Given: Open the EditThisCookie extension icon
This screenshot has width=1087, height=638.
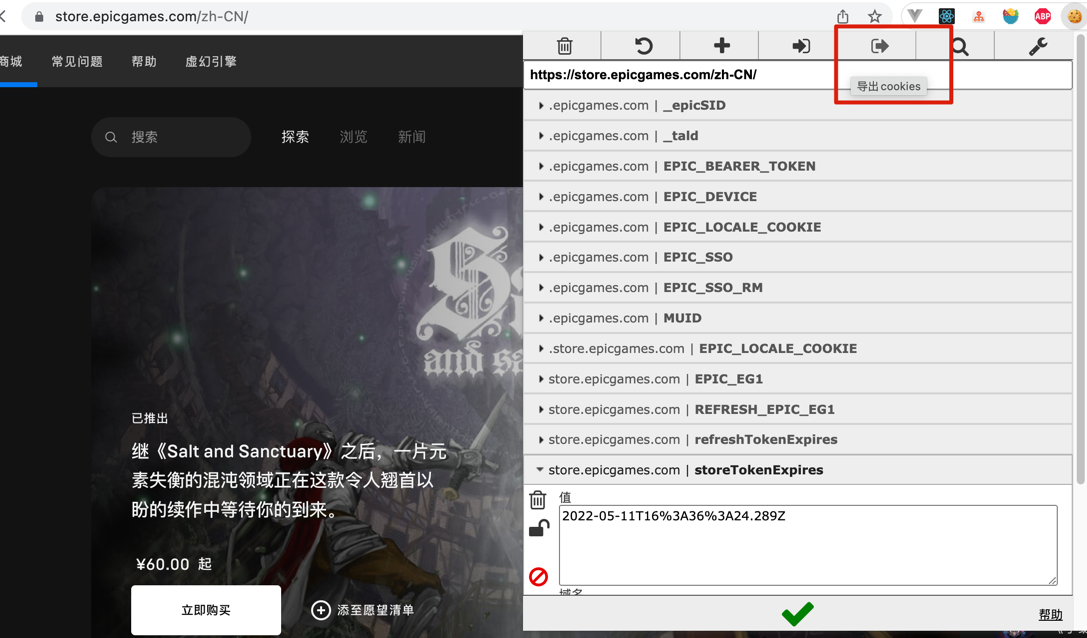Looking at the screenshot, I should coord(1074,16).
